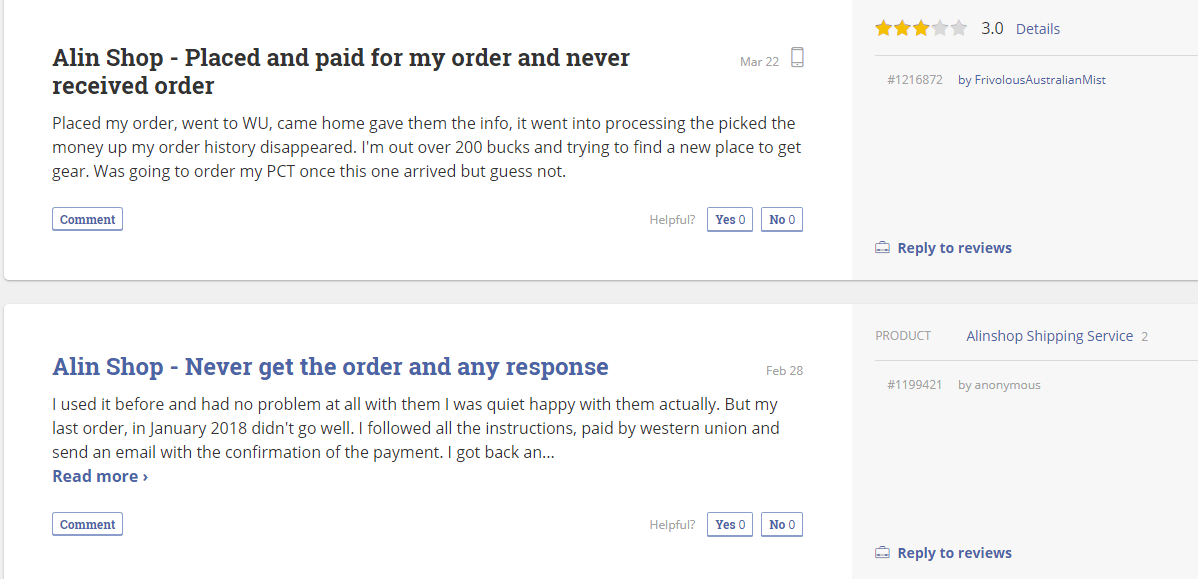
Task: Click review ID #1216872
Action: (x=914, y=80)
